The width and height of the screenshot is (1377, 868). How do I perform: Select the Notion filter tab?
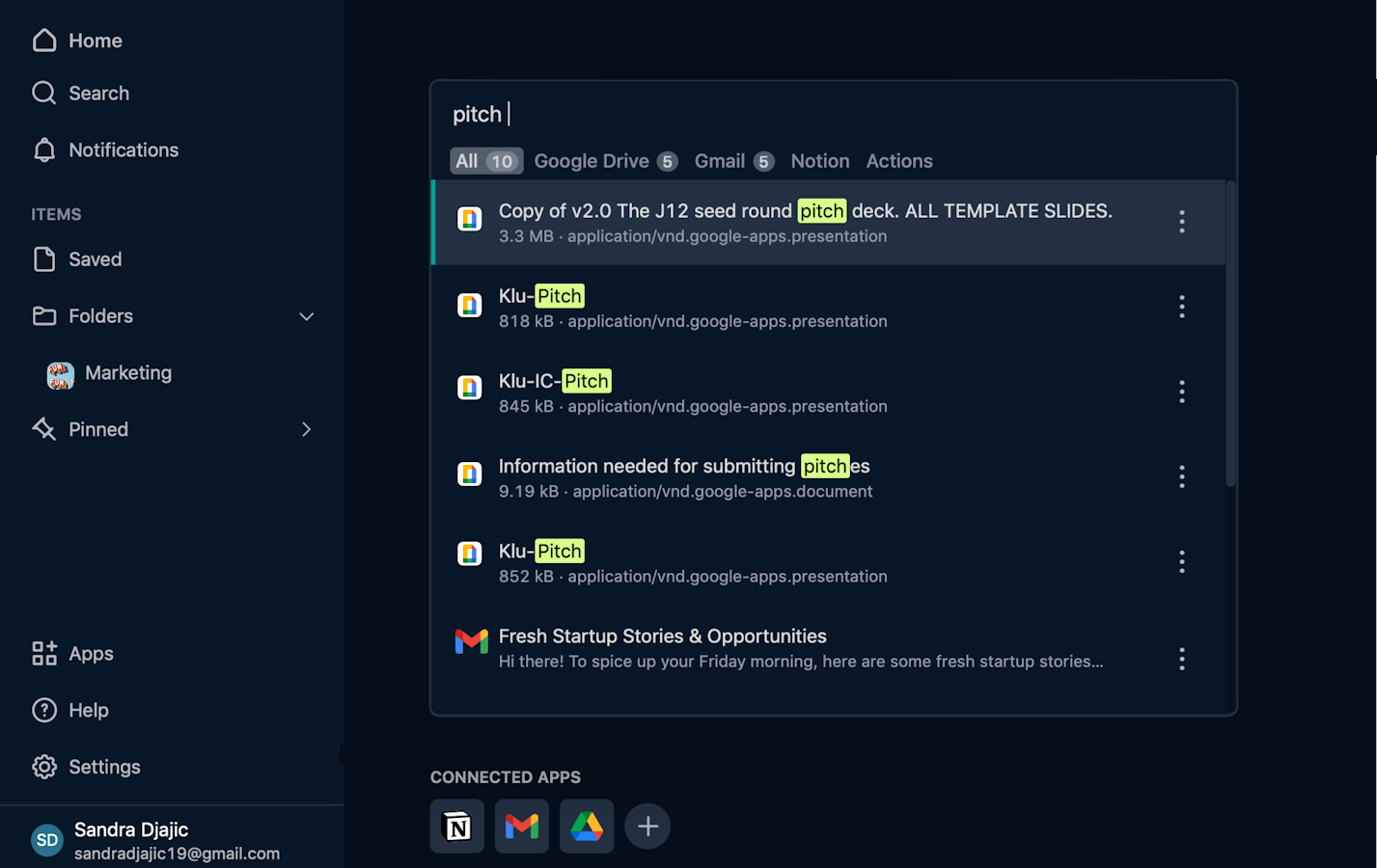[x=819, y=161]
